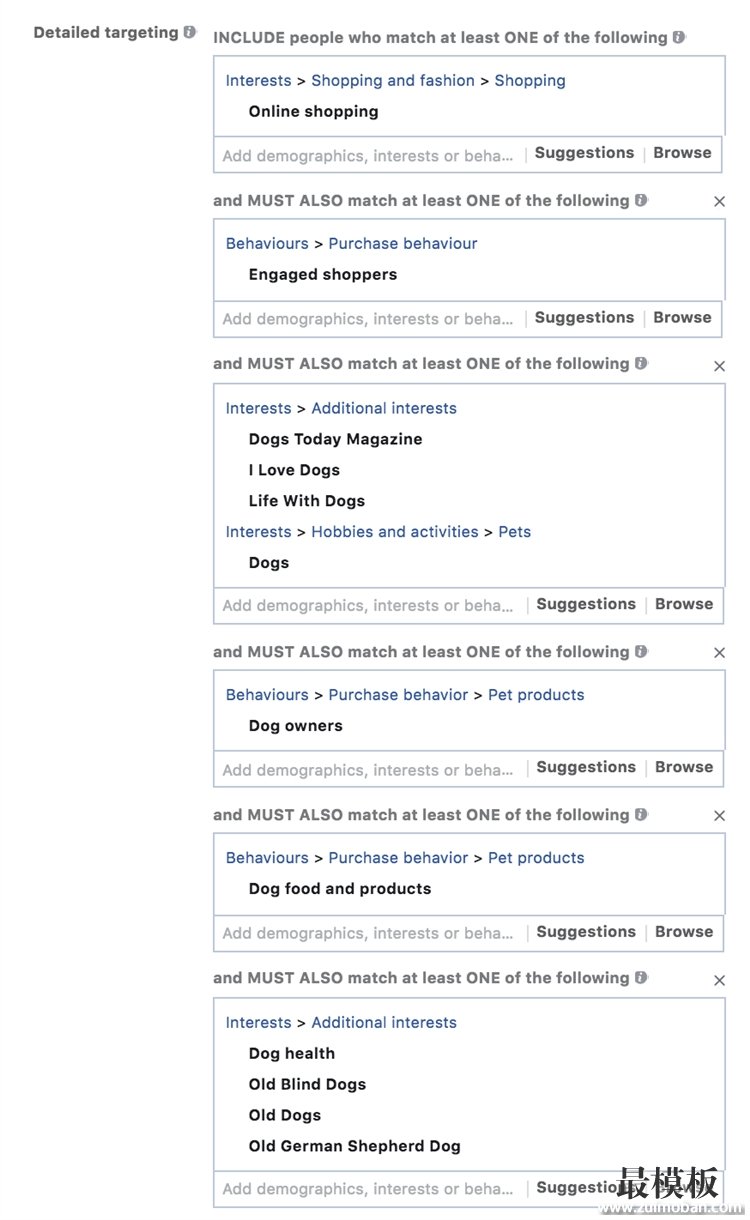Screen dimensions: 750x1220
Task: Open Suggestions for Online shopping group
Action: coord(584,153)
